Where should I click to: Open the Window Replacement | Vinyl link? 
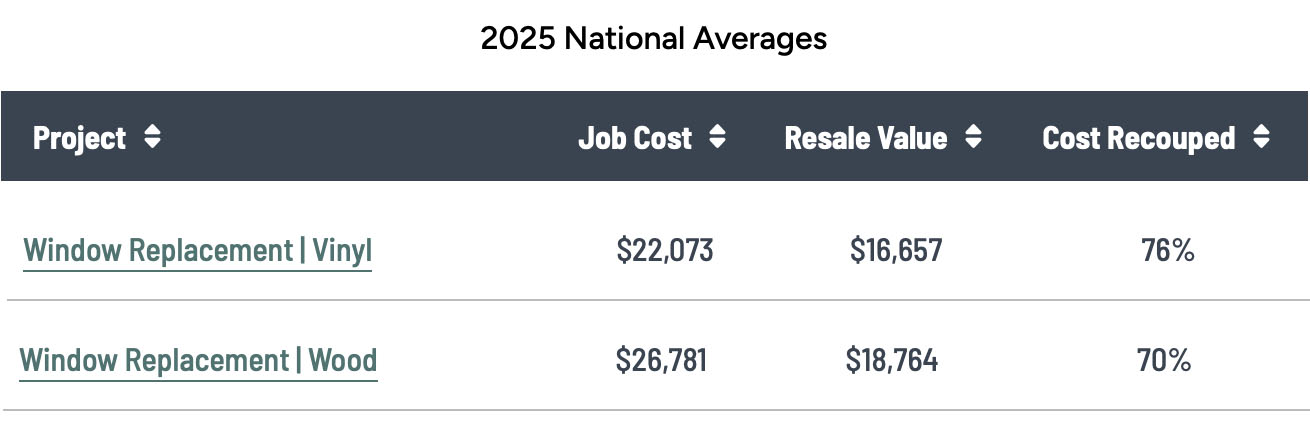point(198,250)
